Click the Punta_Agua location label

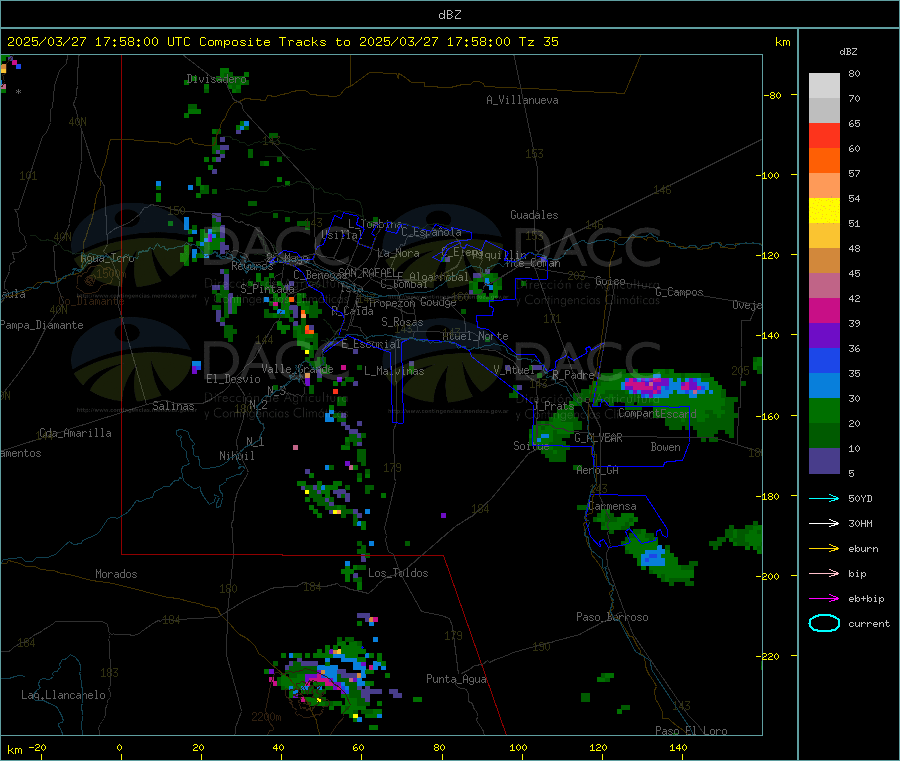coord(456,679)
